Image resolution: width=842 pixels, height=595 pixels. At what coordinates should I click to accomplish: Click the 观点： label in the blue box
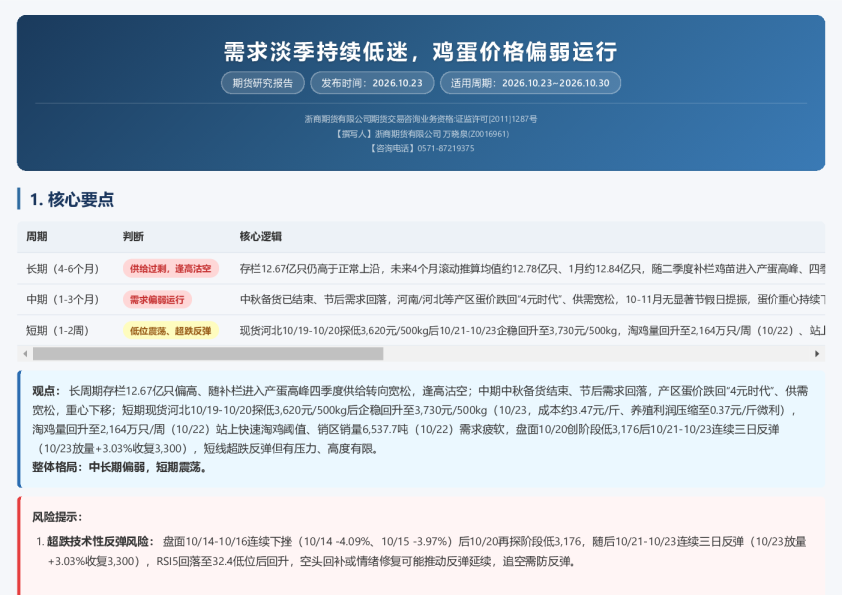46,391
